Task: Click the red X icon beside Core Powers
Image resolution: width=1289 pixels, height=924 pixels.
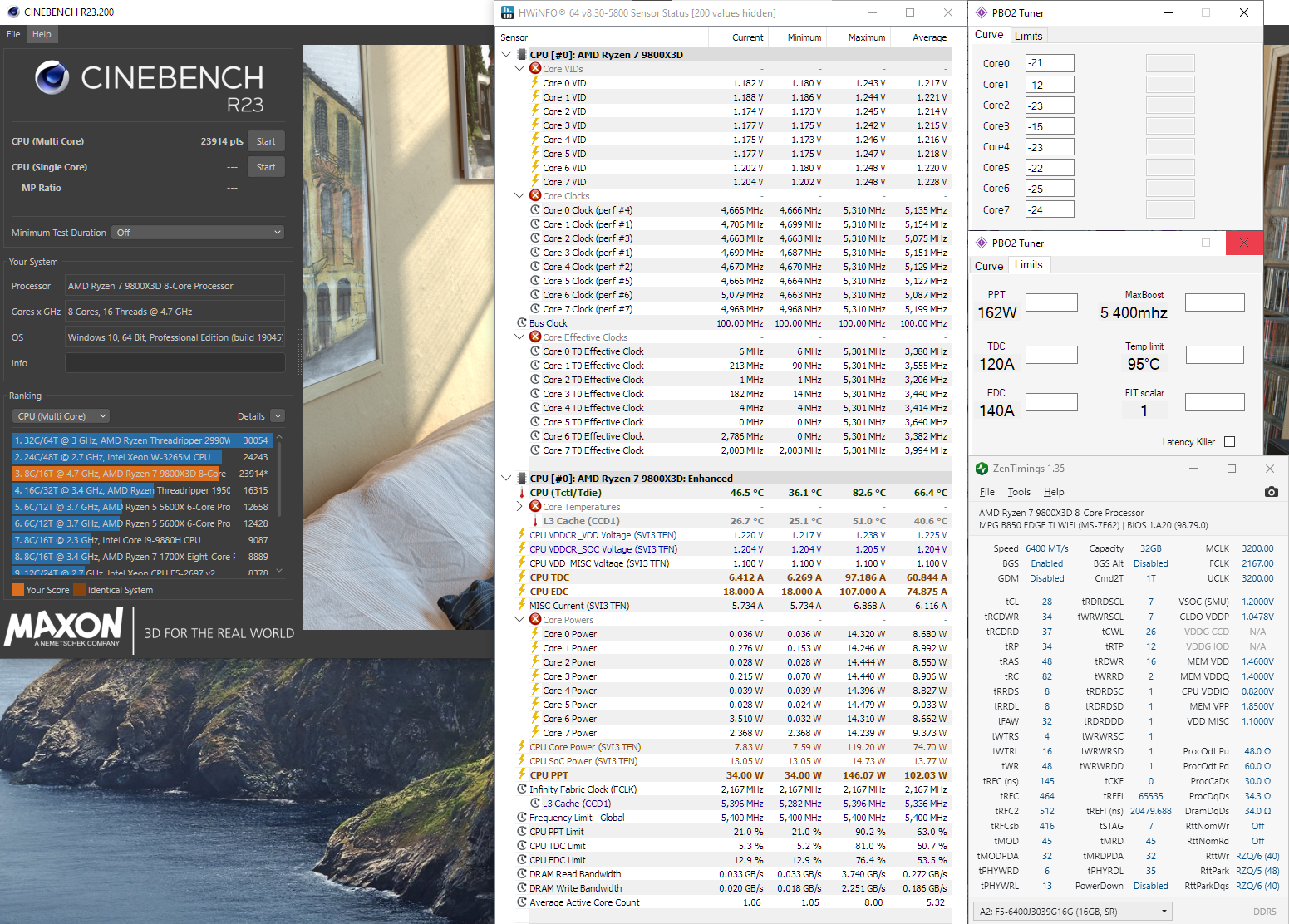Action: click(x=535, y=620)
